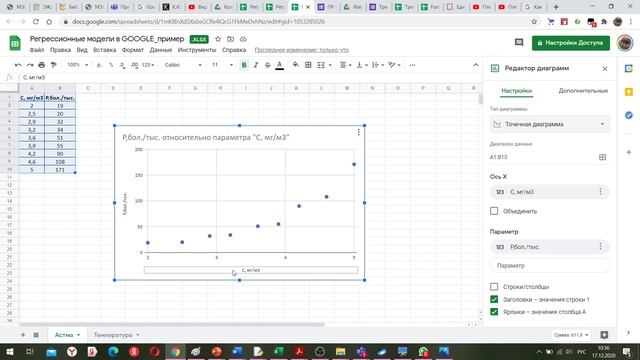Screen dimensions: 640x360
Task: Open the chart's three-dot menu
Action: (358, 132)
